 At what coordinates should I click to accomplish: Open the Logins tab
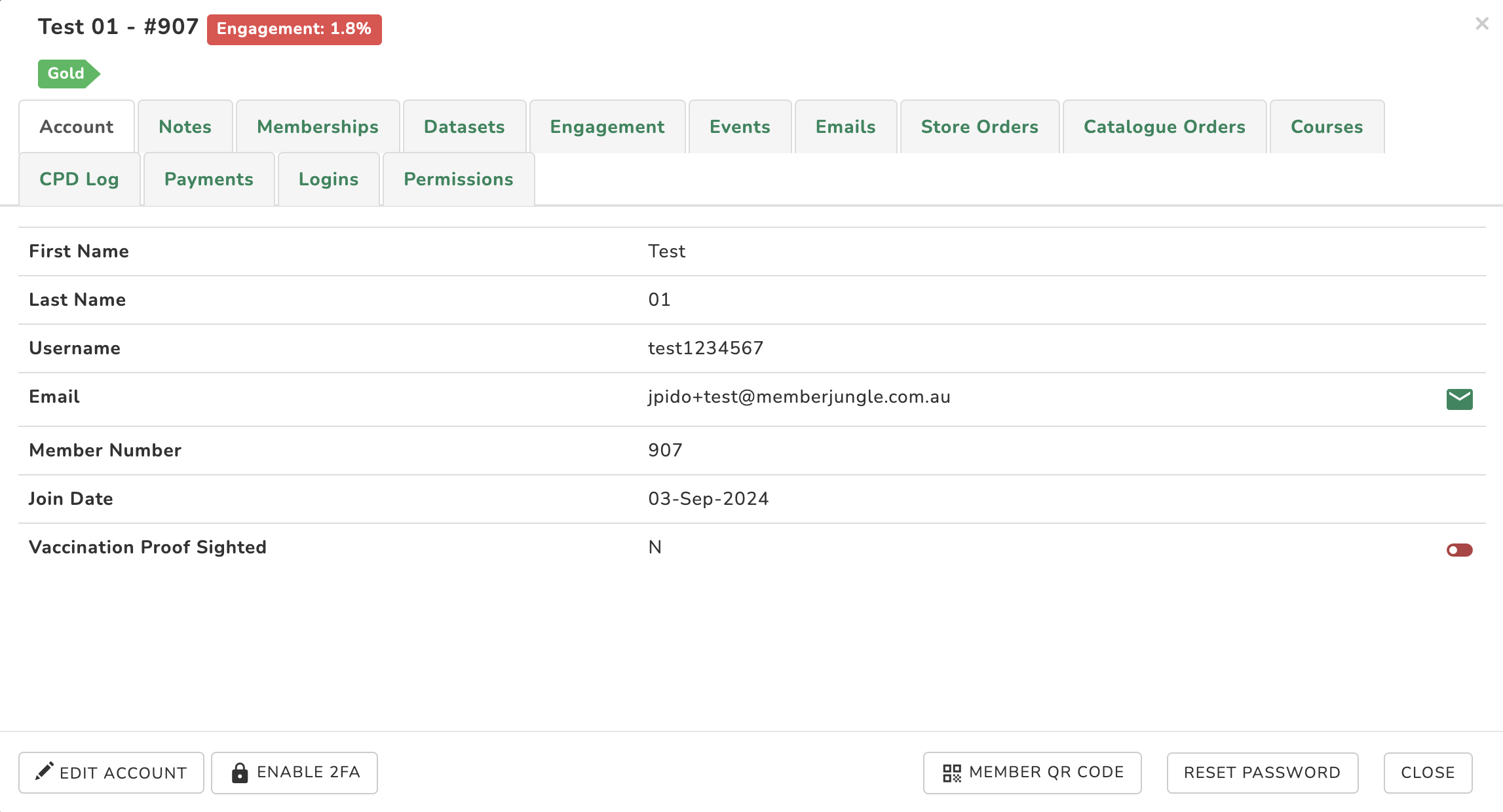click(328, 179)
